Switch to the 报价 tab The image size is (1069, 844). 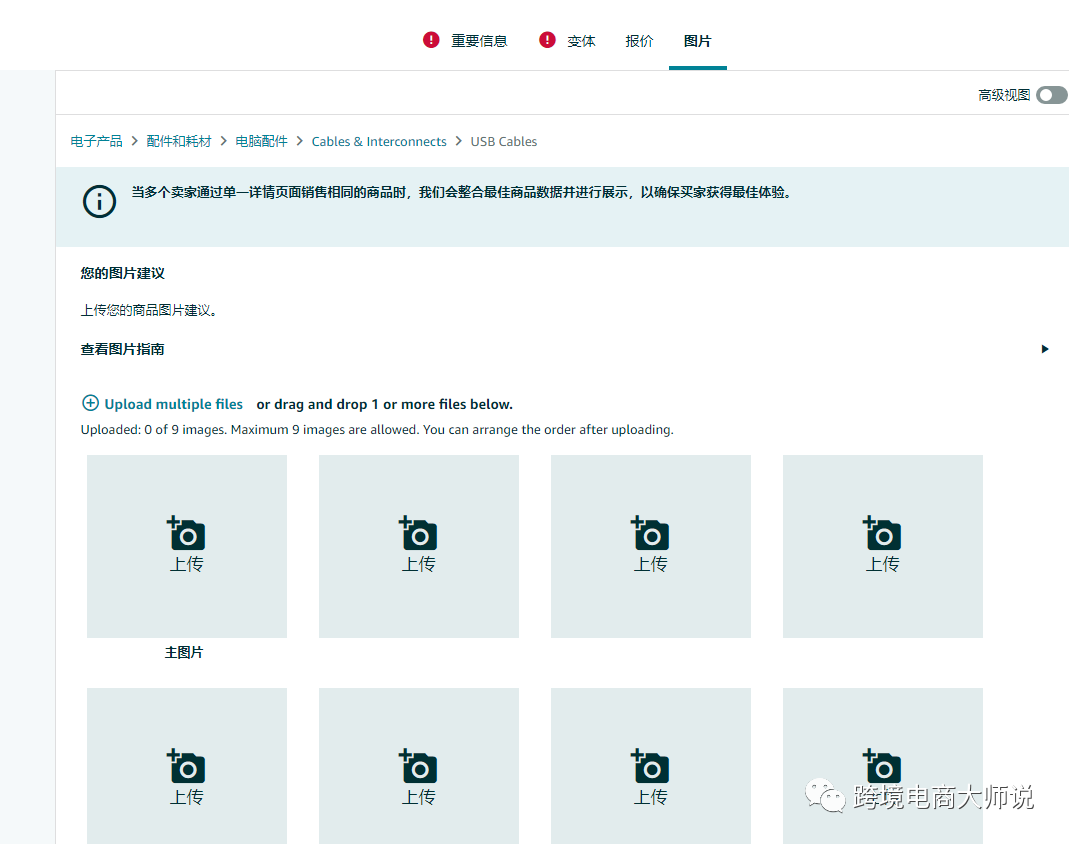click(639, 41)
